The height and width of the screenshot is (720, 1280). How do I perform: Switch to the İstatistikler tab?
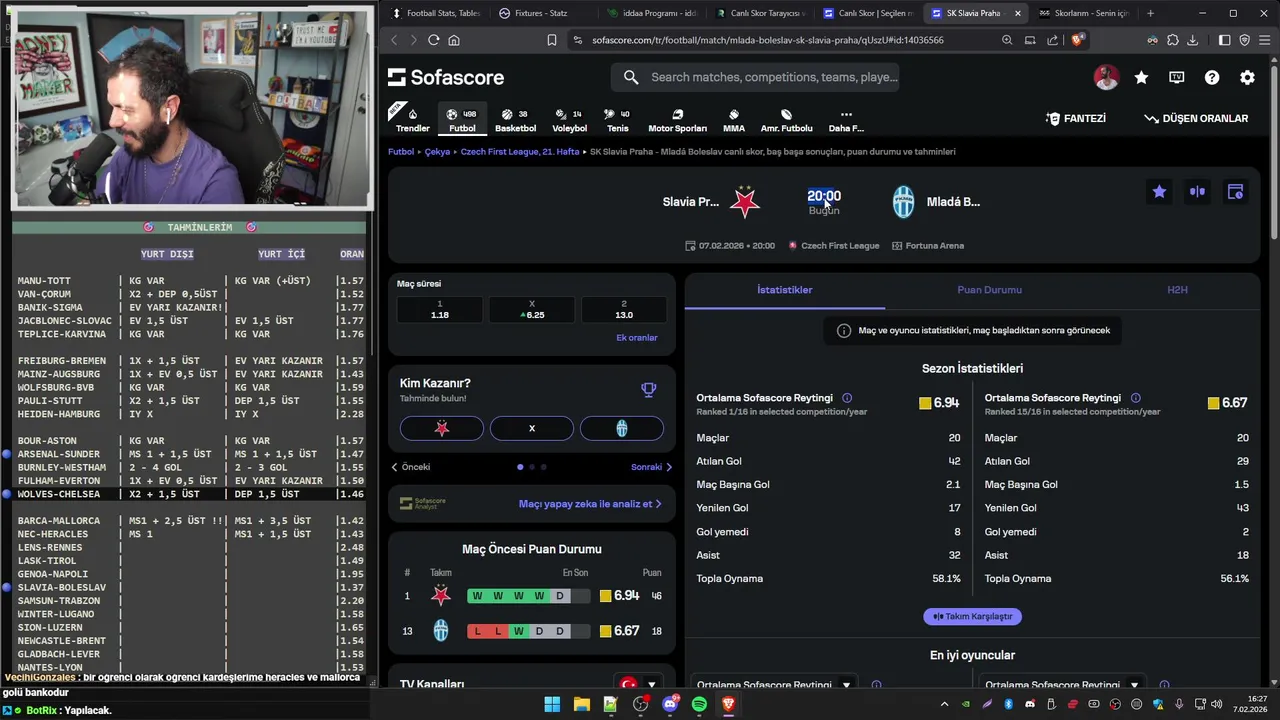[x=785, y=290]
